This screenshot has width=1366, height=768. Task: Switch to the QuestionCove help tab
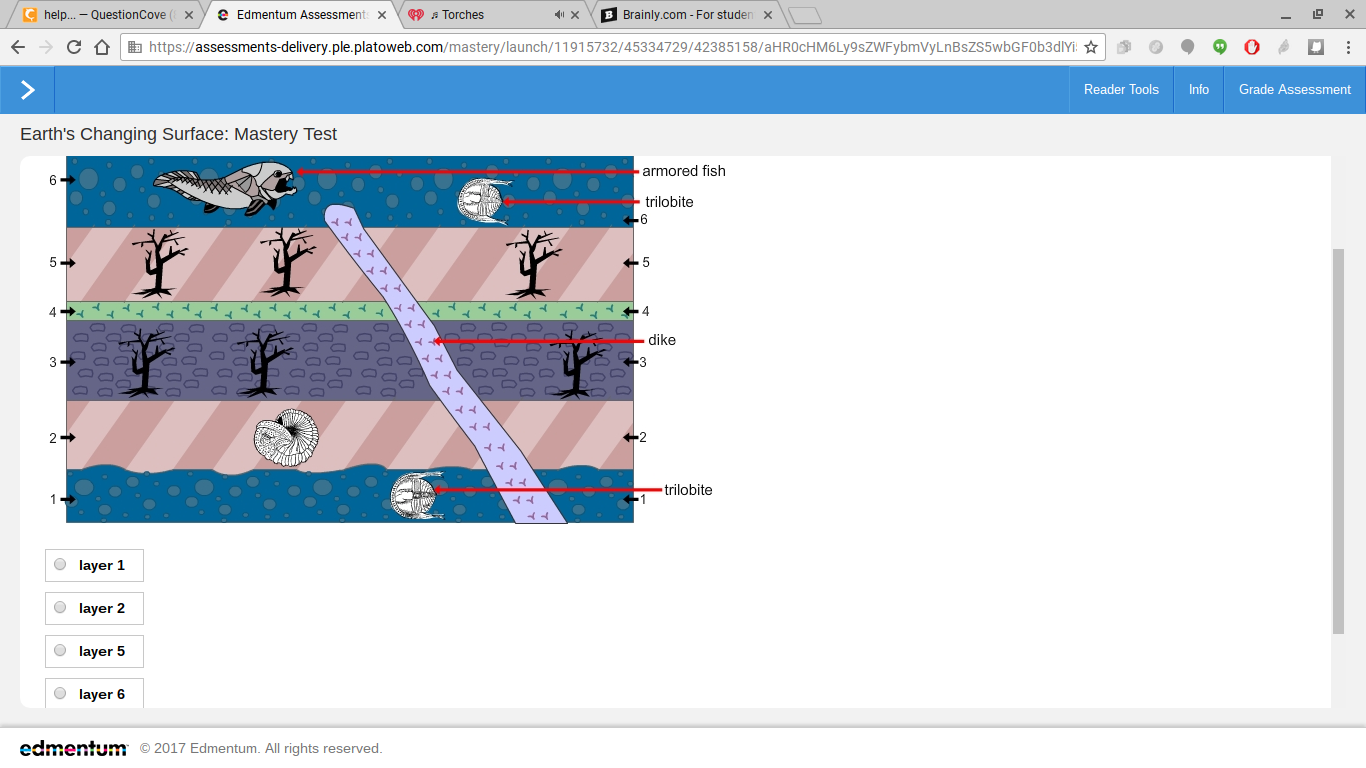coord(102,15)
